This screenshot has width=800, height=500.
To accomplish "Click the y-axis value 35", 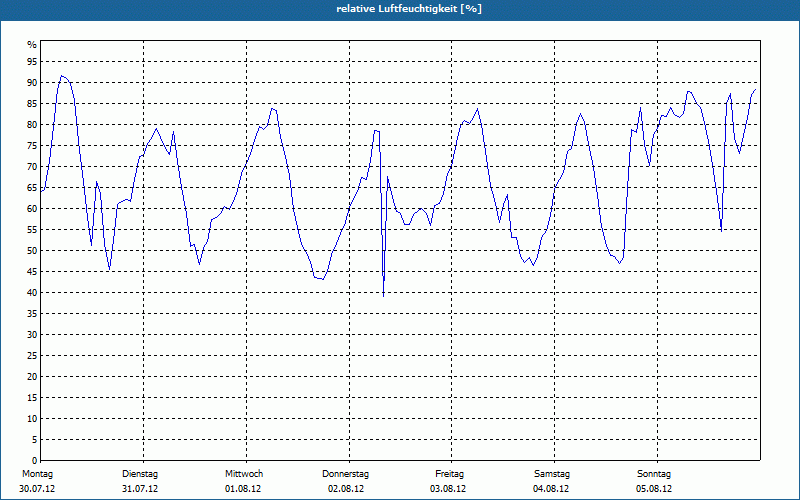I will [32, 314].
